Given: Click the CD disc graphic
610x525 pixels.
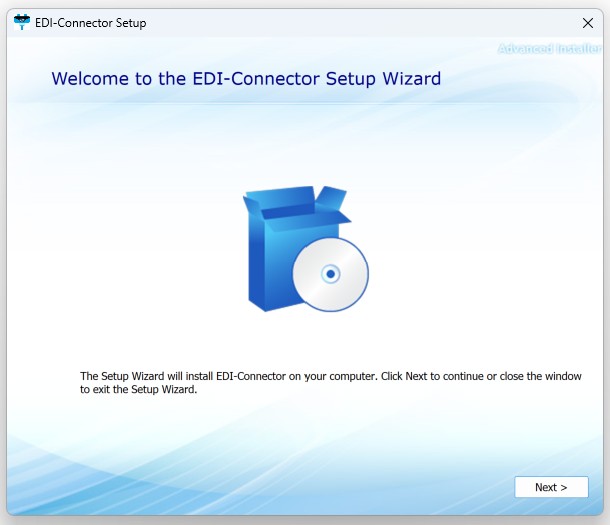Looking at the screenshot, I should pos(330,274).
